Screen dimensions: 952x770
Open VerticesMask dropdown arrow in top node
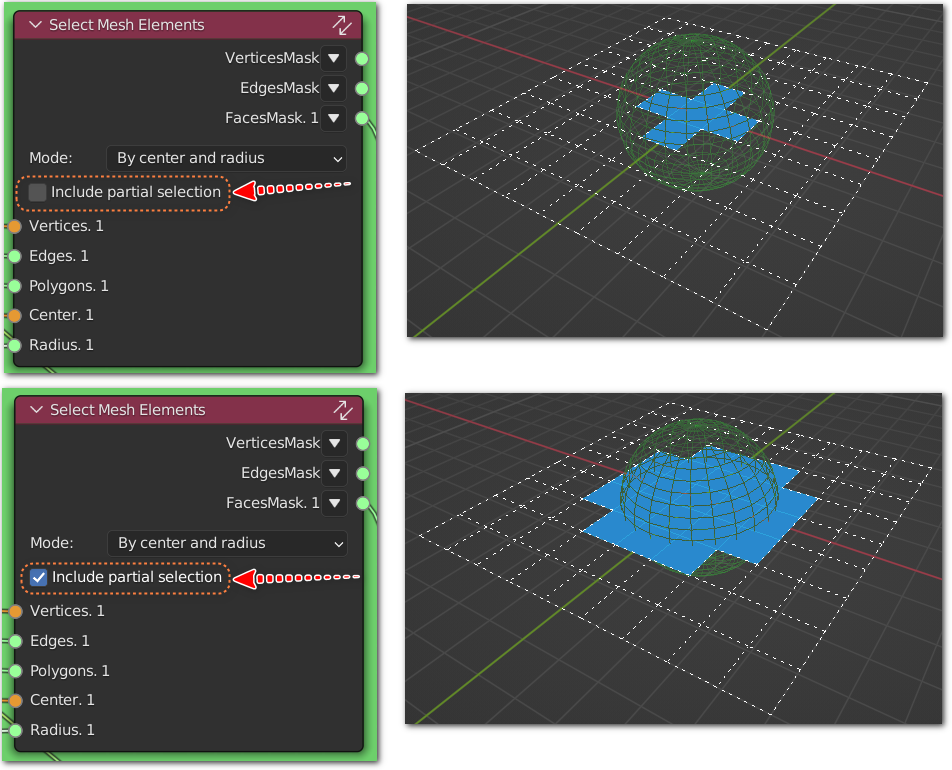pos(333,58)
